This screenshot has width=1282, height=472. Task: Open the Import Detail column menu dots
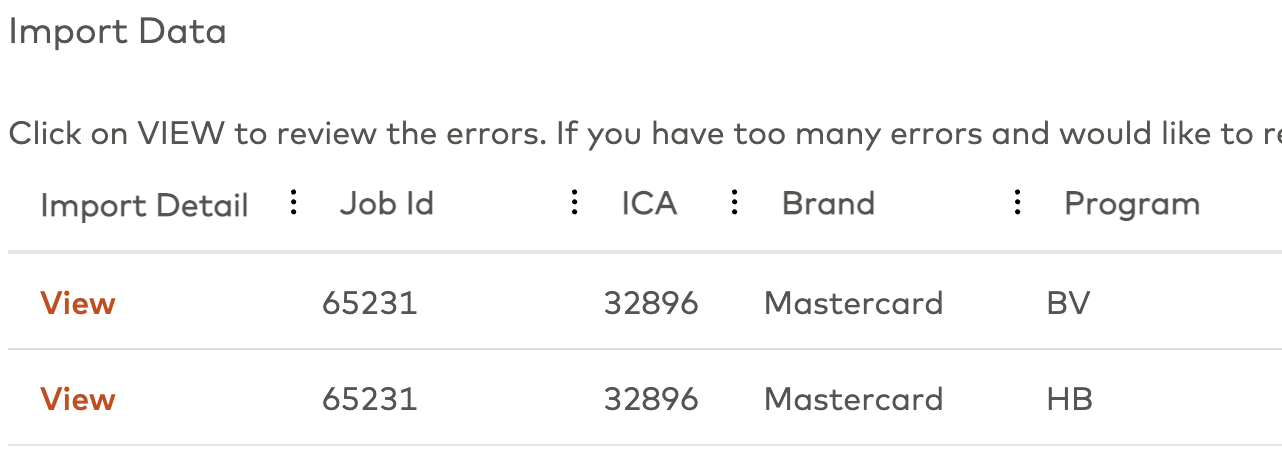click(x=293, y=203)
